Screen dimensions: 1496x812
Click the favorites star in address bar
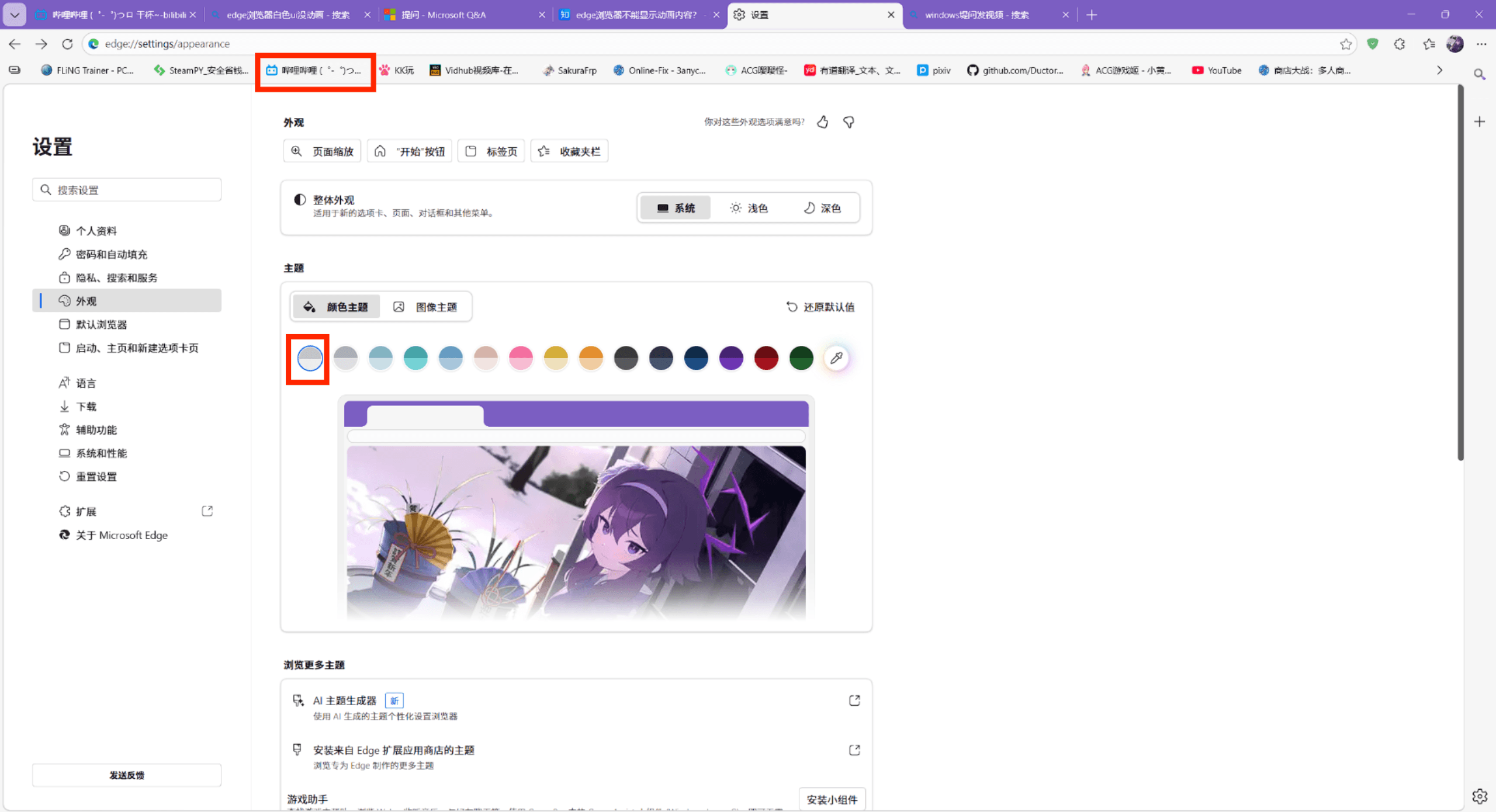[x=1345, y=44]
